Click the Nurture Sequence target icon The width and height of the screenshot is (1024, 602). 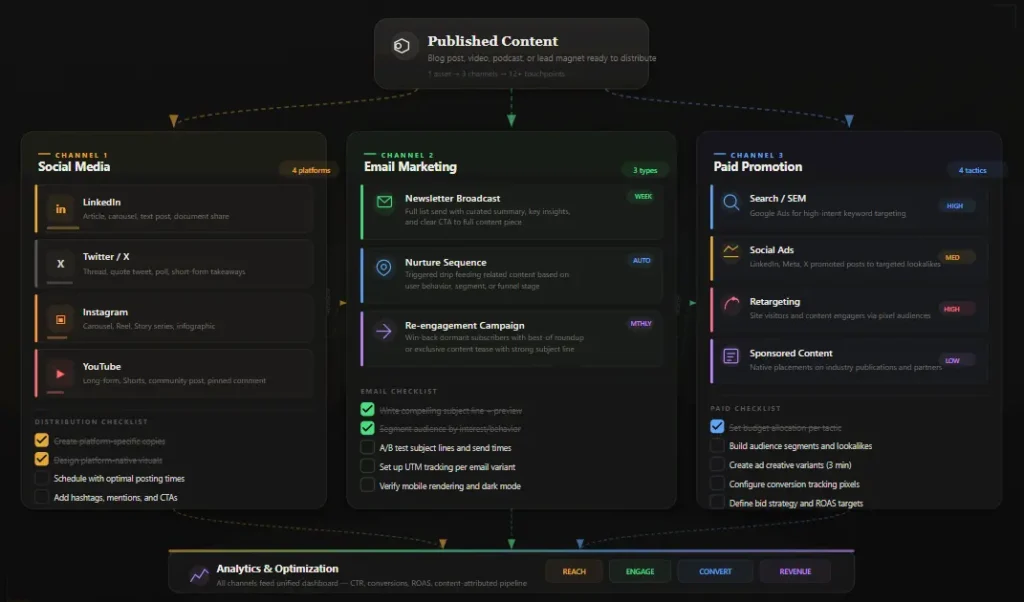point(383,268)
